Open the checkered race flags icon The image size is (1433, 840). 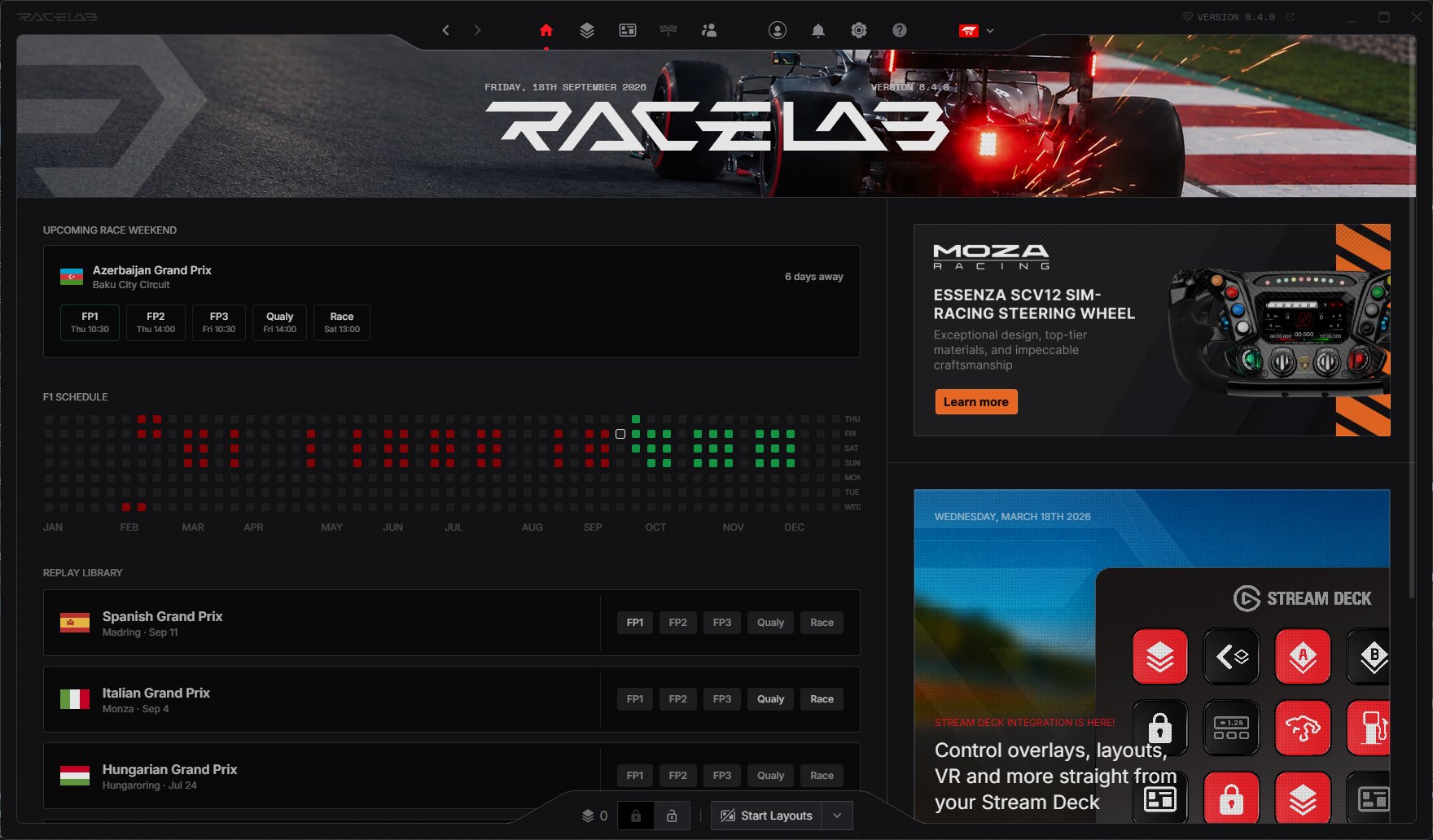668,30
